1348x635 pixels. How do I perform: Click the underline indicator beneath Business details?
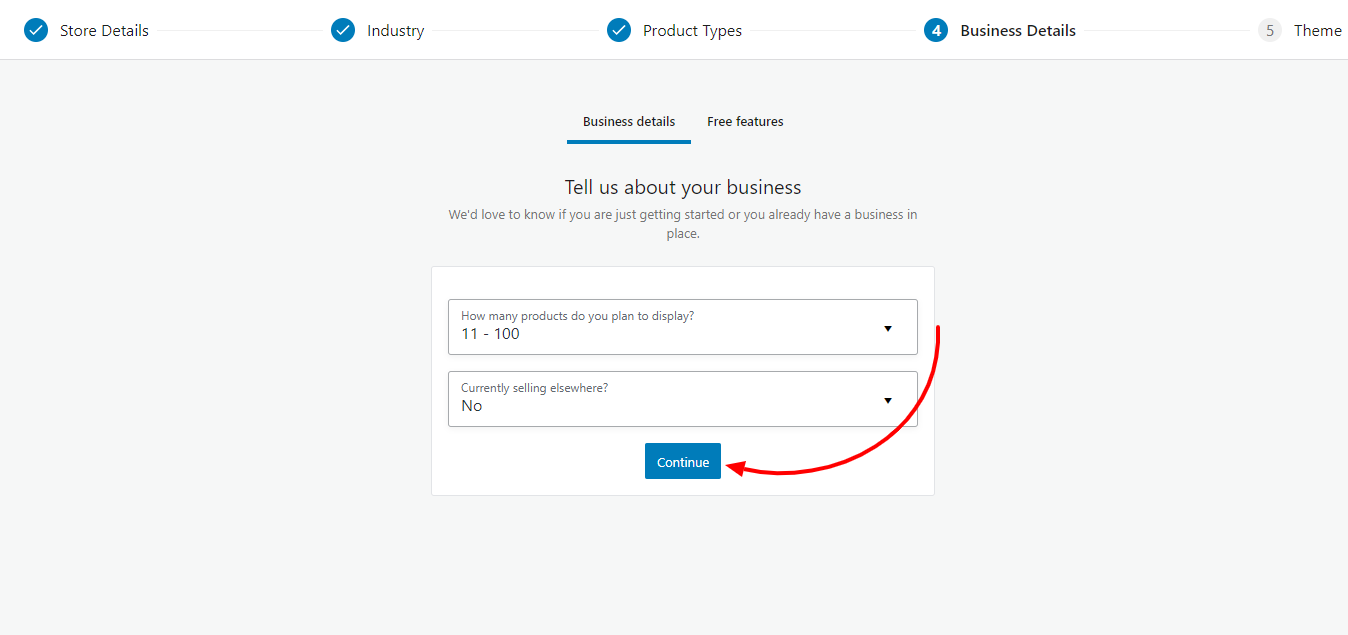click(x=628, y=143)
